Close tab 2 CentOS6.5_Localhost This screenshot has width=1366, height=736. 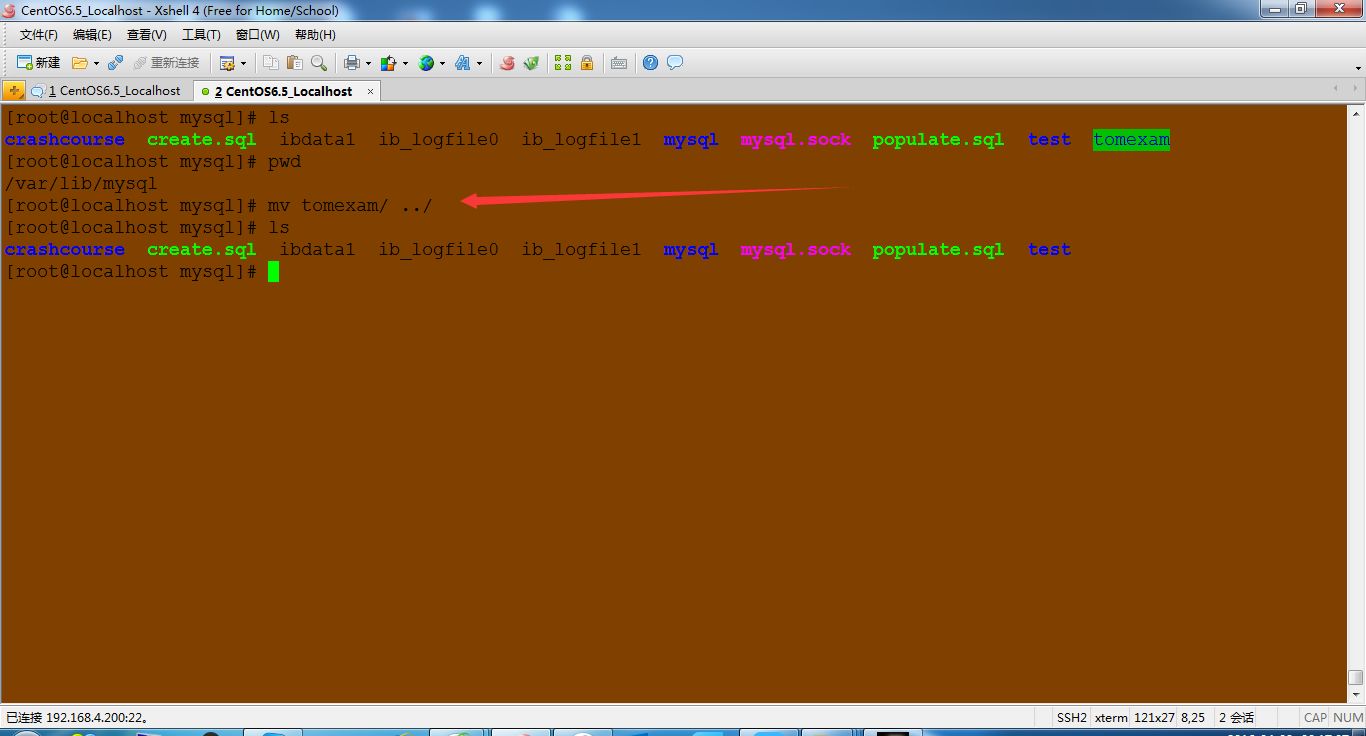coord(370,91)
